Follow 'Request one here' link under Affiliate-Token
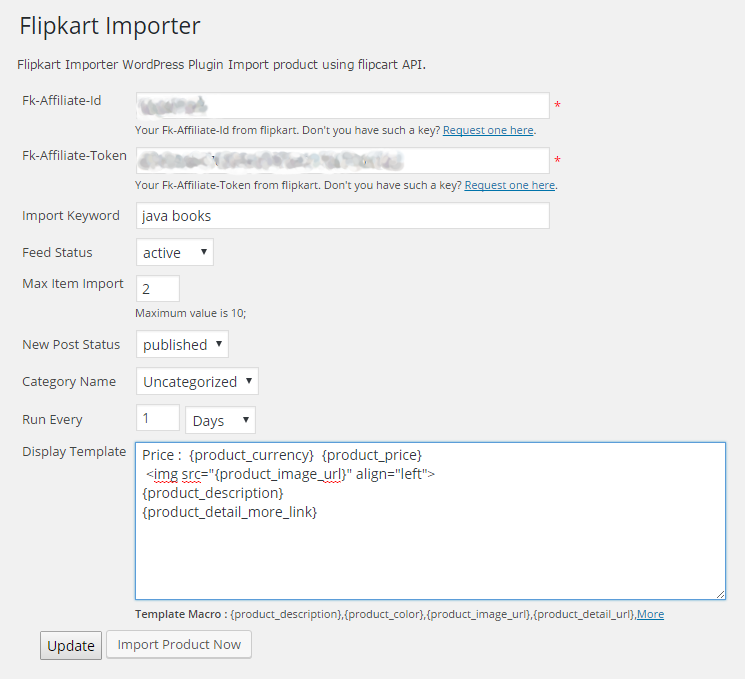 (x=510, y=185)
